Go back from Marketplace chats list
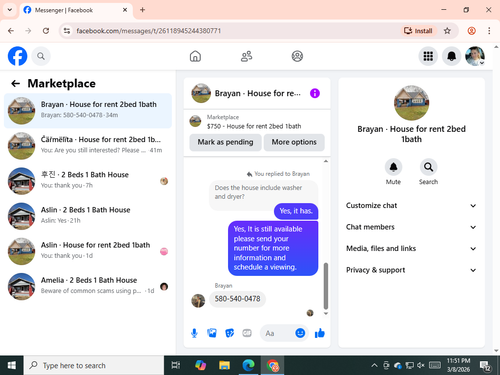 [16, 83]
